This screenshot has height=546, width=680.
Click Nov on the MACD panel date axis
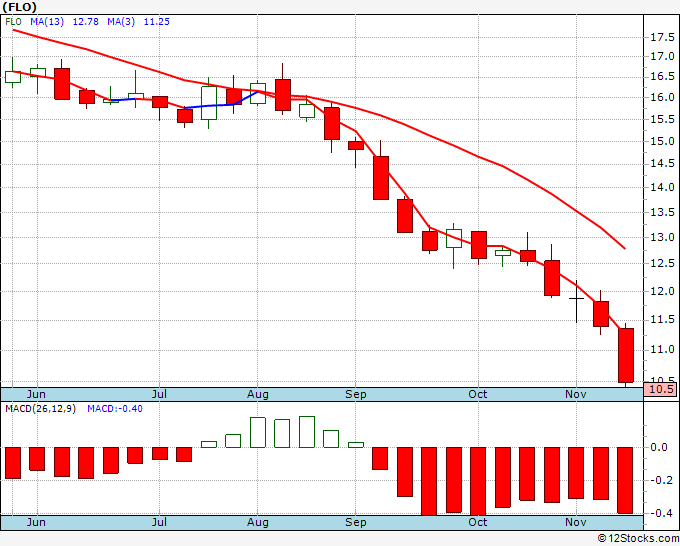[576, 522]
